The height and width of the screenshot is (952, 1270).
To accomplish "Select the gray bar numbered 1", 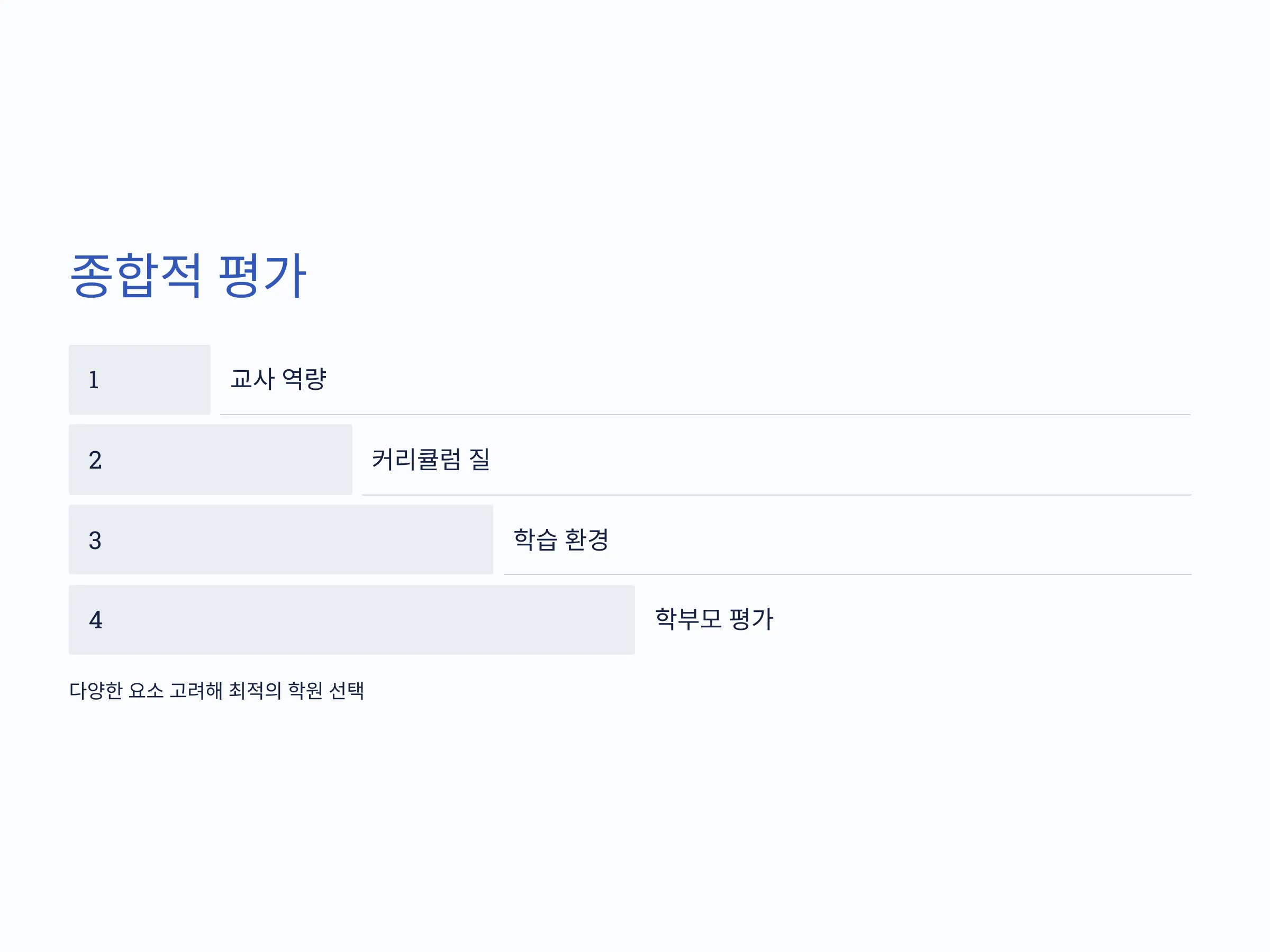I will click(140, 379).
